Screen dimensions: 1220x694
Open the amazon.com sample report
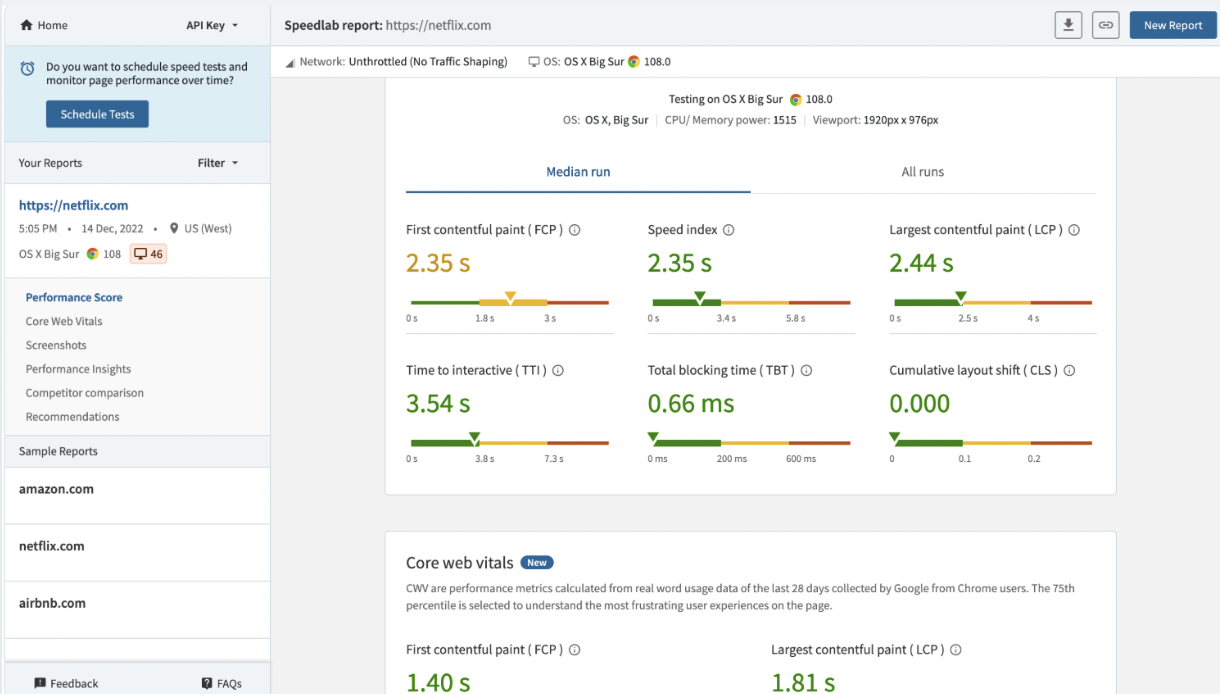click(x=56, y=490)
